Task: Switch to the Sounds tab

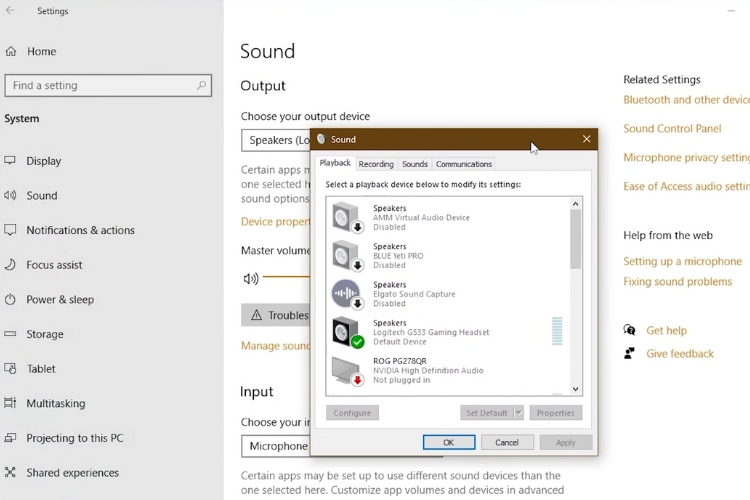Action: (x=415, y=164)
